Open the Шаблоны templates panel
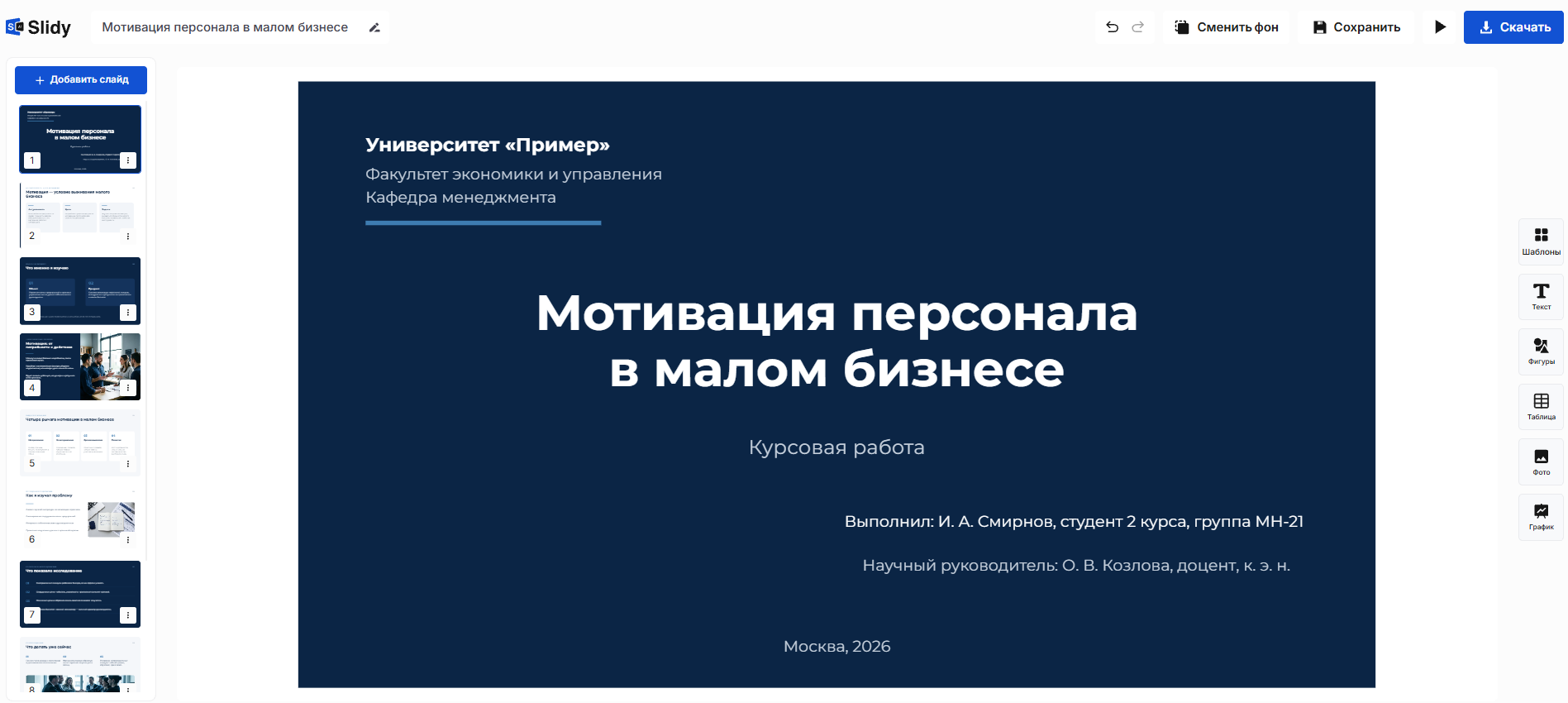 click(1541, 242)
